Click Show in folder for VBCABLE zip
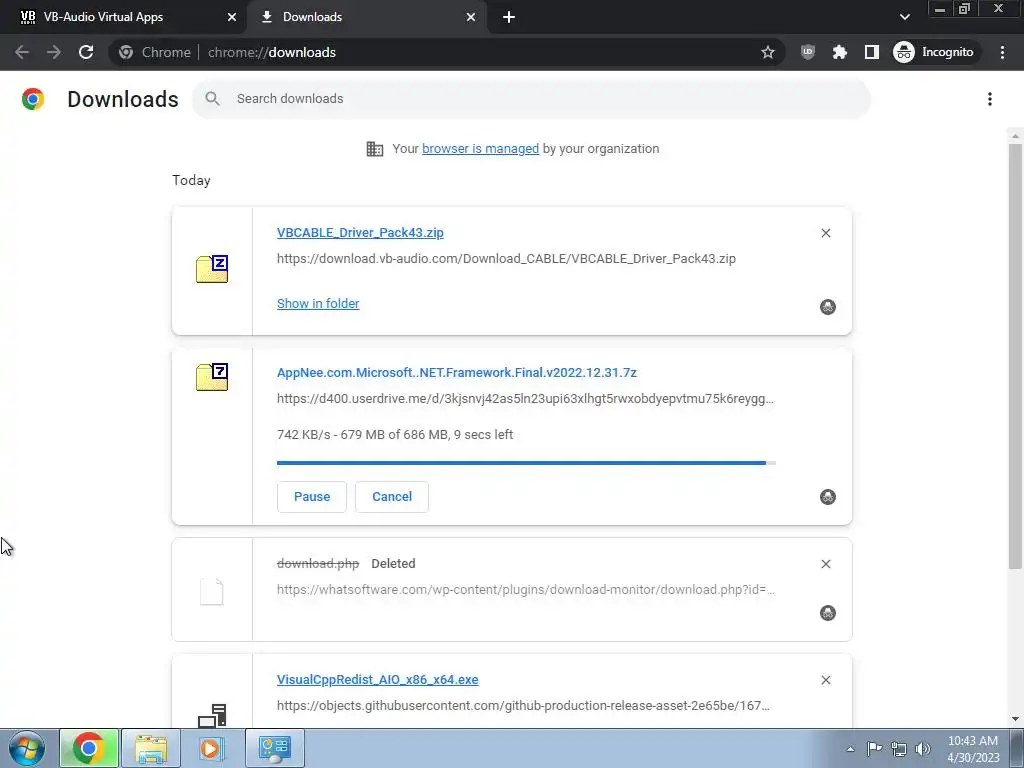Image resolution: width=1024 pixels, height=768 pixels. point(318,304)
